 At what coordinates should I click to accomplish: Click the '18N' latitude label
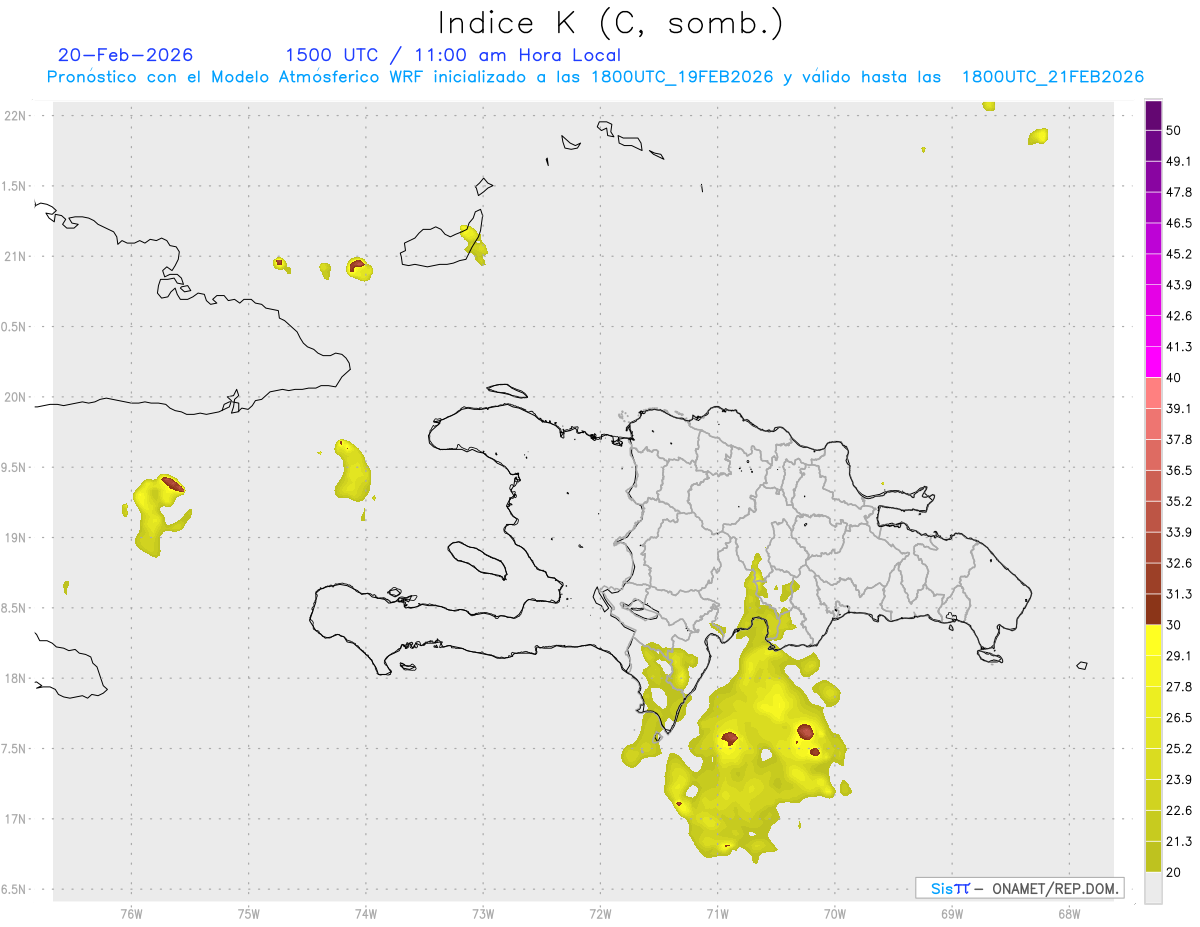[17, 678]
